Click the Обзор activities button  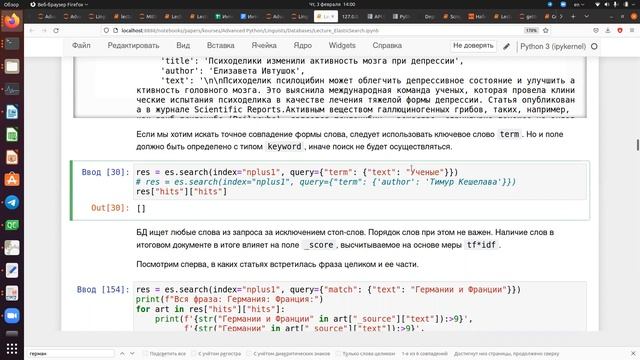pos(11,4)
